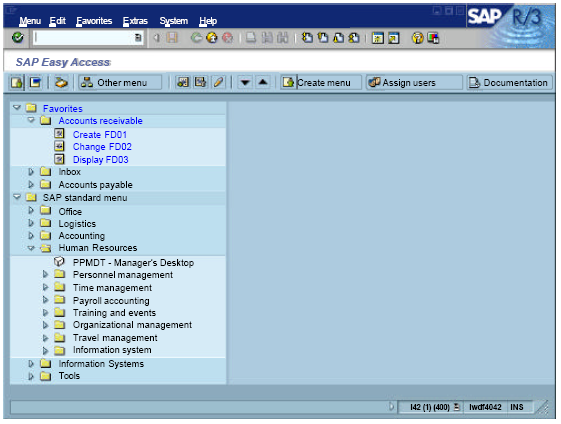This screenshot has height=424, width=561.
Task: Click the green Enter checkmark icon
Action: point(17,37)
